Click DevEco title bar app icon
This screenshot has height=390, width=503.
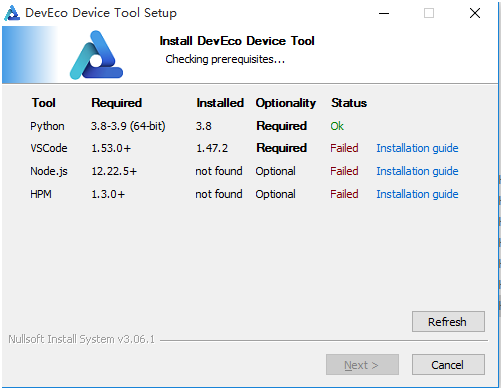tap(12, 13)
